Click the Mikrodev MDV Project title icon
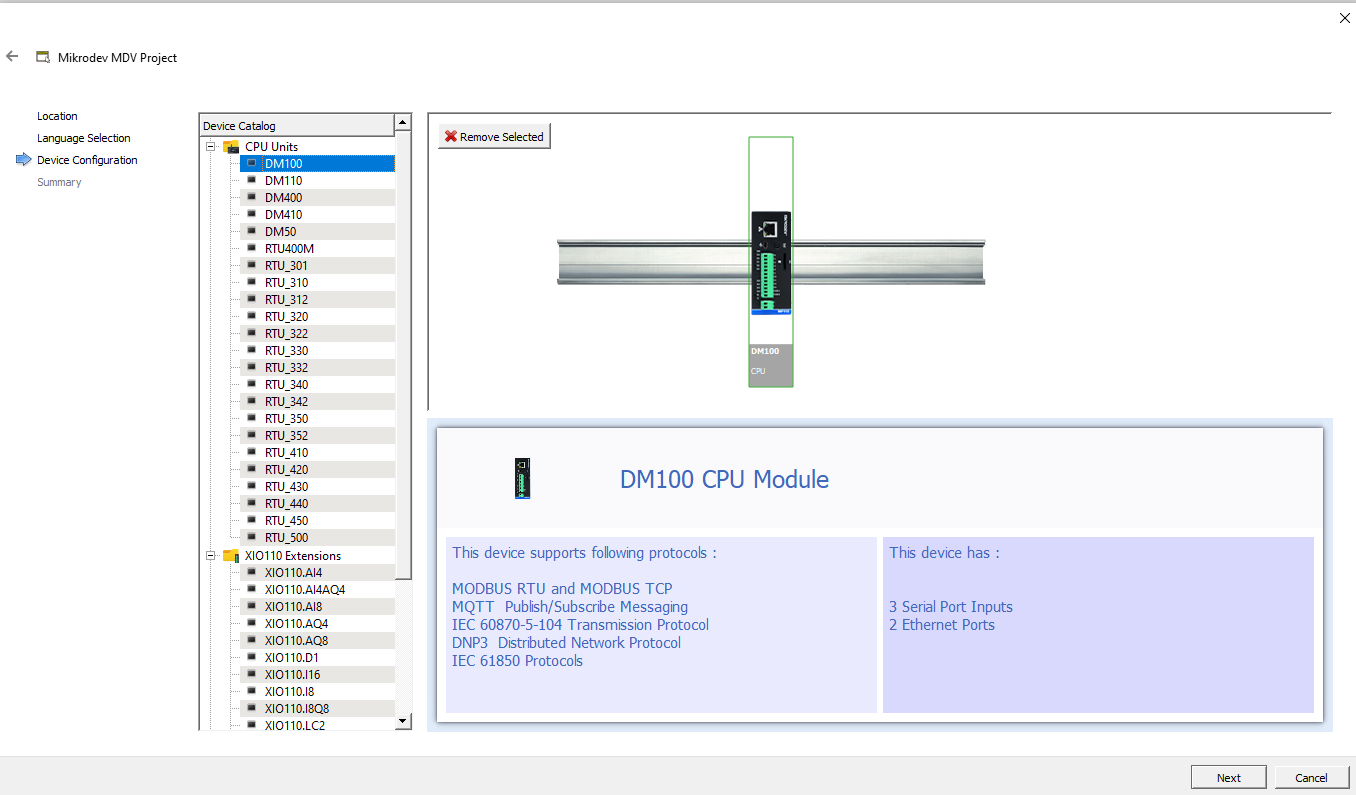Screen dimensions: 1356x795 (43, 58)
